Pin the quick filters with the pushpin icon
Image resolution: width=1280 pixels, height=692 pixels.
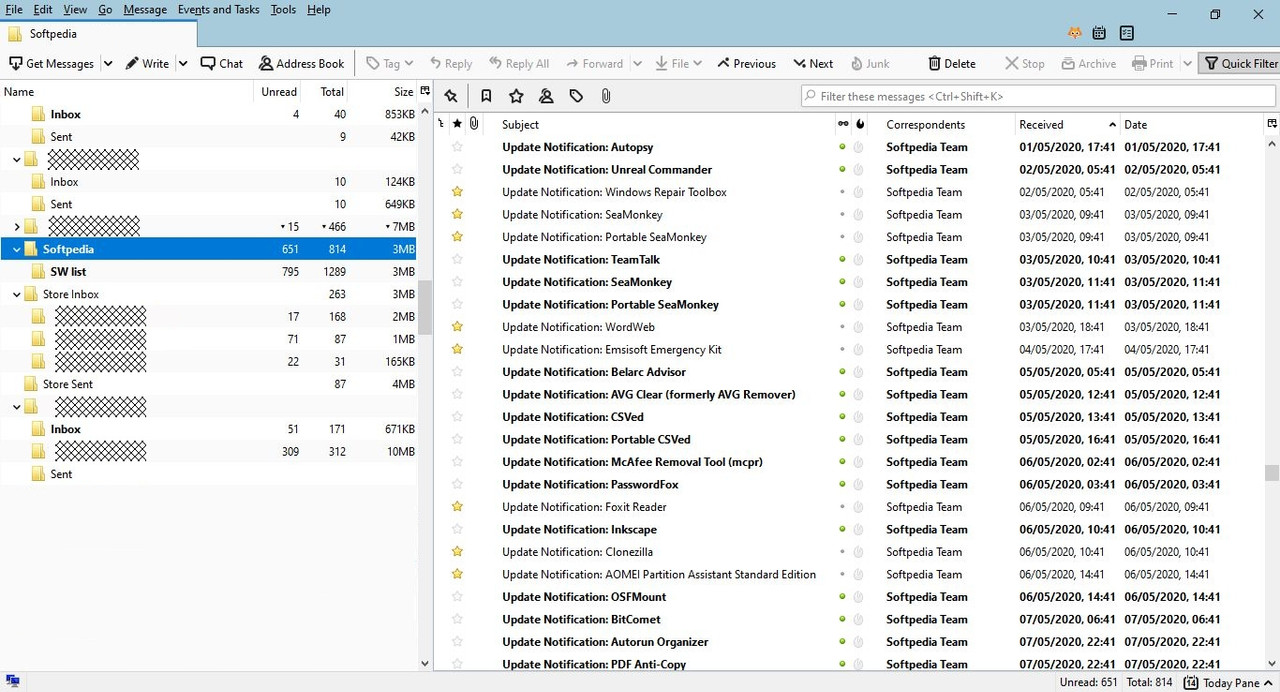[x=451, y=96]
